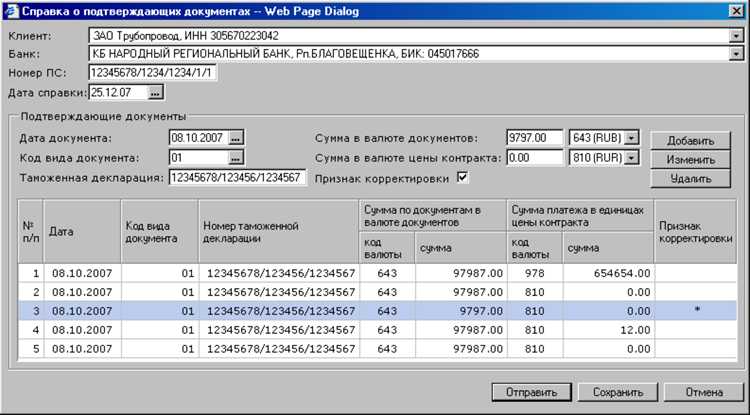The height and width of the screenshot is (415, 750).
Task: Focus the Таможенная декларация field
Action: 237,177
